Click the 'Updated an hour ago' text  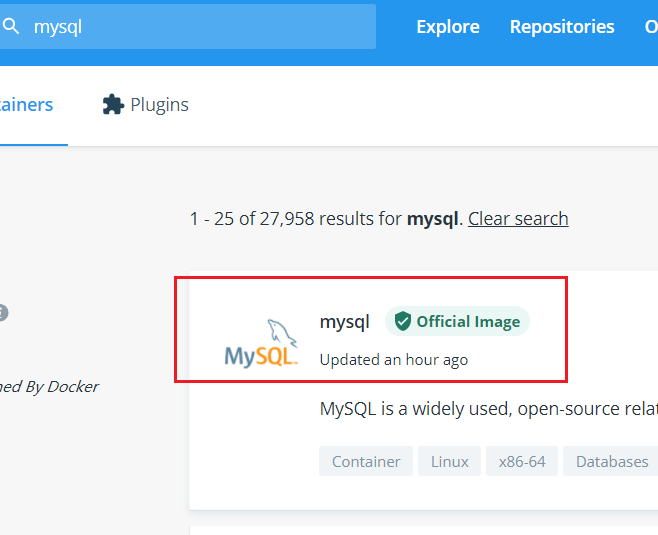pyautogui.click(x=394, y=360)
